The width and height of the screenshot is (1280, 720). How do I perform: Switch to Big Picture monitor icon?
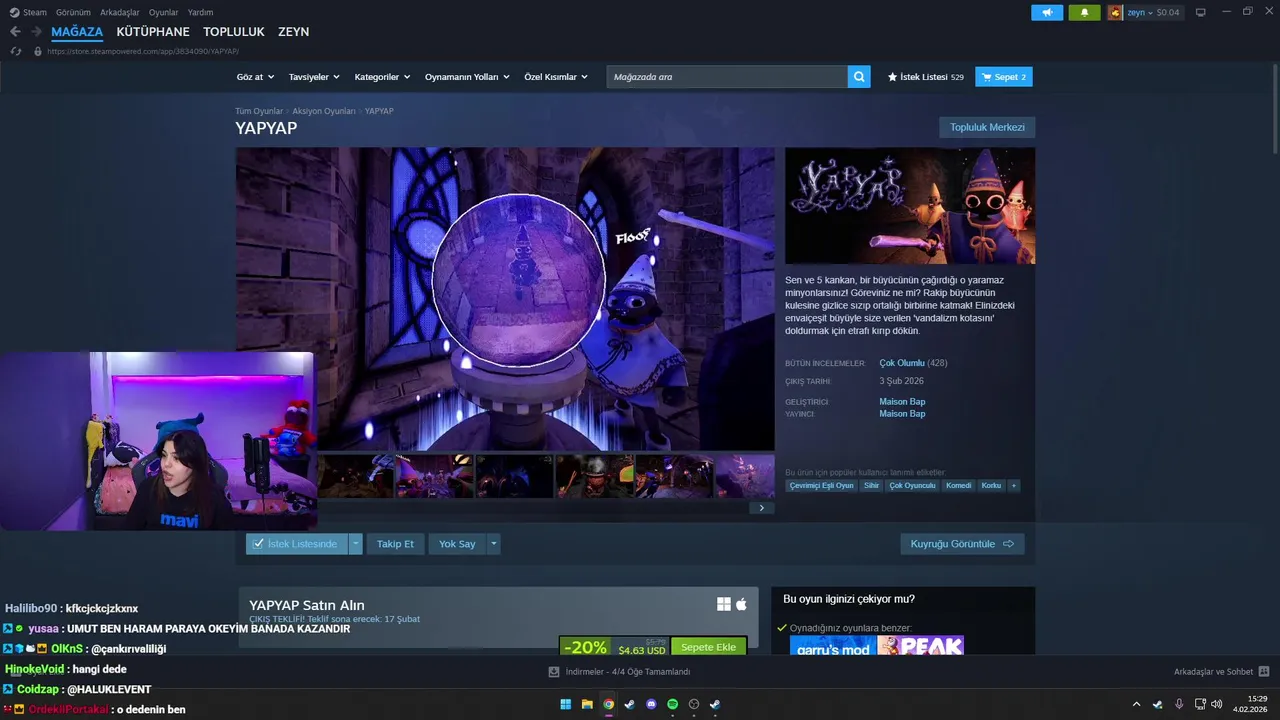pyautogui.click(x=1200, y=12)
